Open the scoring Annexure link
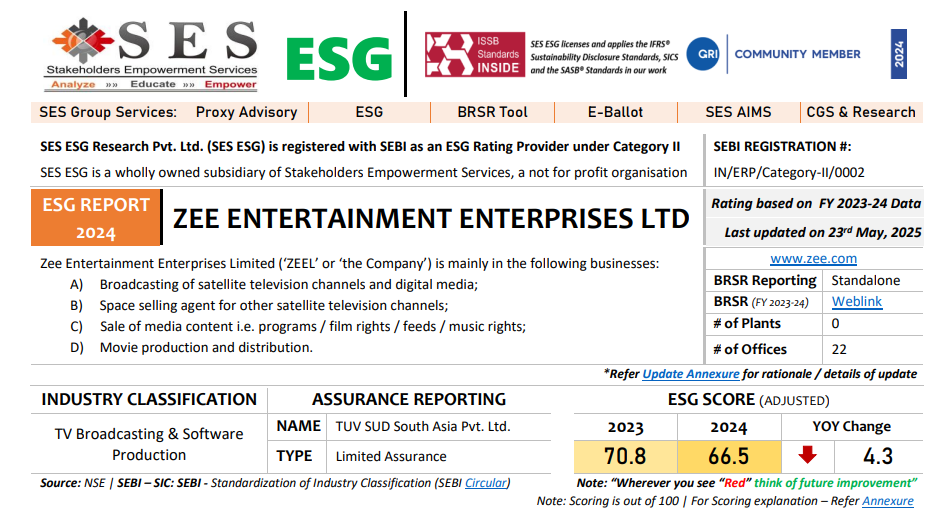This screenshot has height=514, width=949. tap(888, 501)
